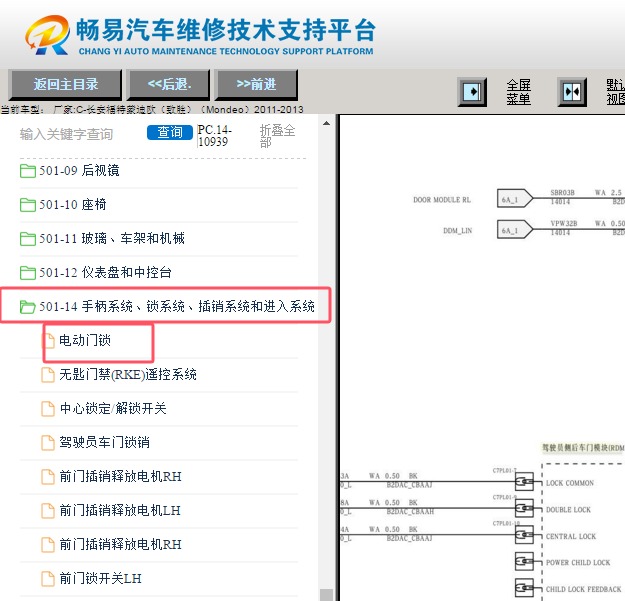This screenshot has height=601, width=625.
Task: Click DDM_LIN 6A_1 connector symbol
Action: click(x=515, y=229)
